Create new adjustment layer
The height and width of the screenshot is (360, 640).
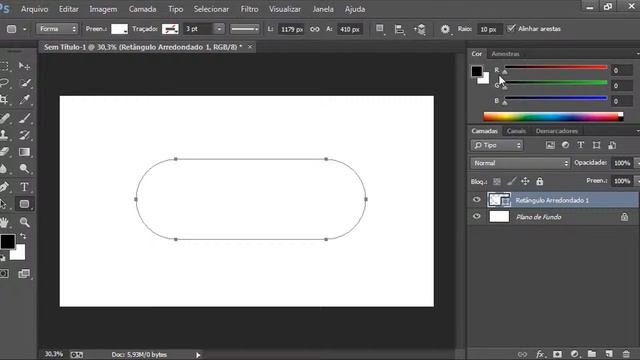tap(575, 354)
